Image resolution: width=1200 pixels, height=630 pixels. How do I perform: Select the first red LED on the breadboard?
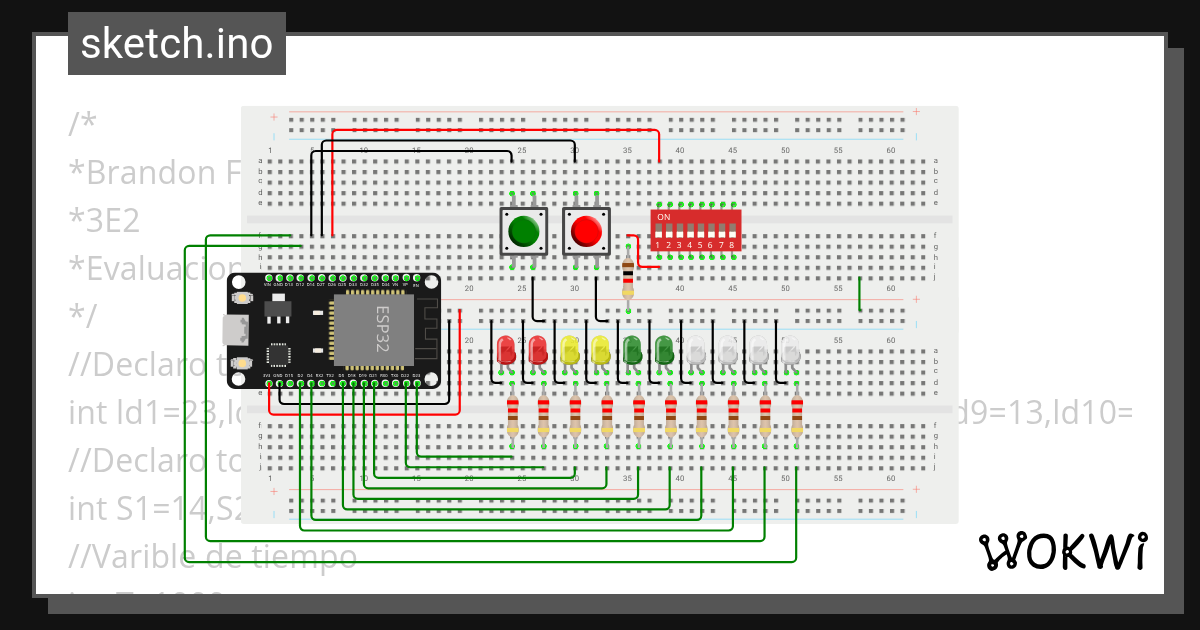coord(505,350)
